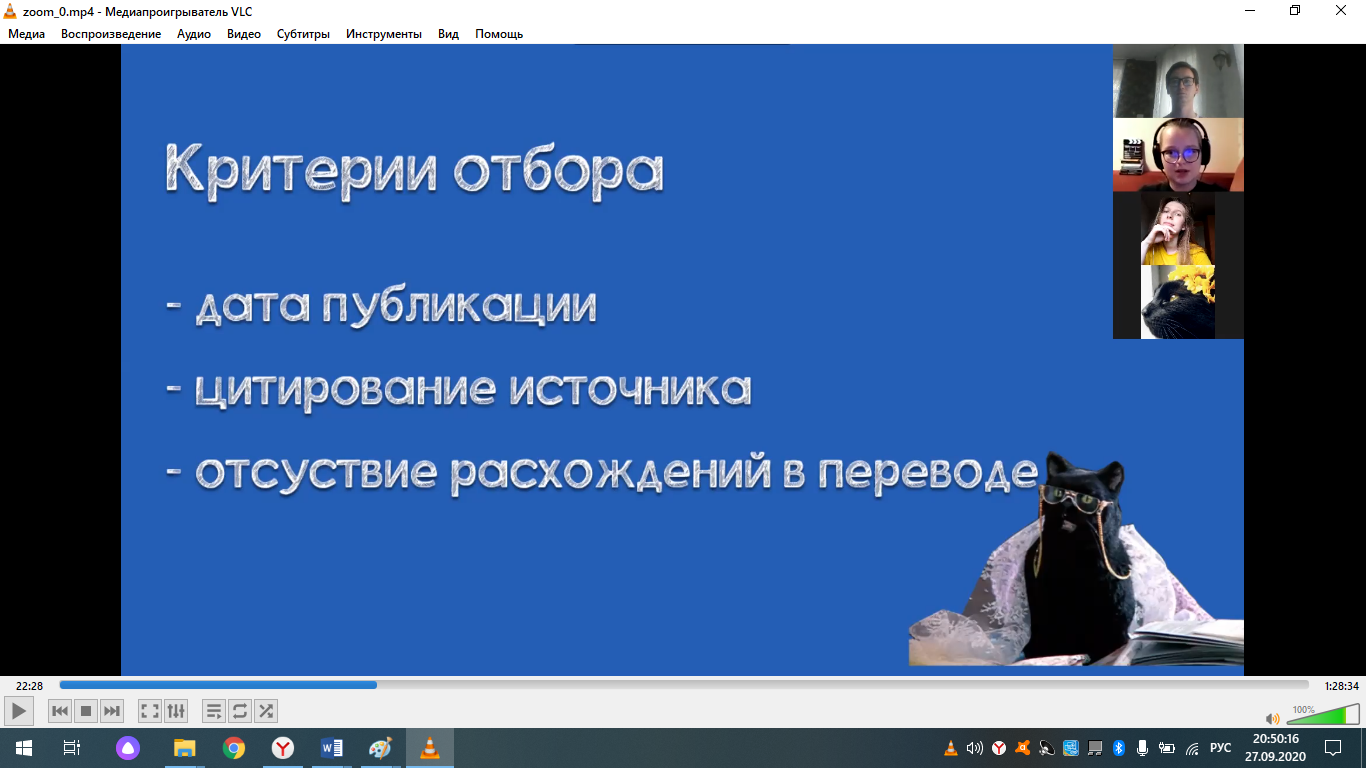The width and height of the screenshot is (1366, 768).
Task: Open the Windows Start menu
Action: (23, 748)
